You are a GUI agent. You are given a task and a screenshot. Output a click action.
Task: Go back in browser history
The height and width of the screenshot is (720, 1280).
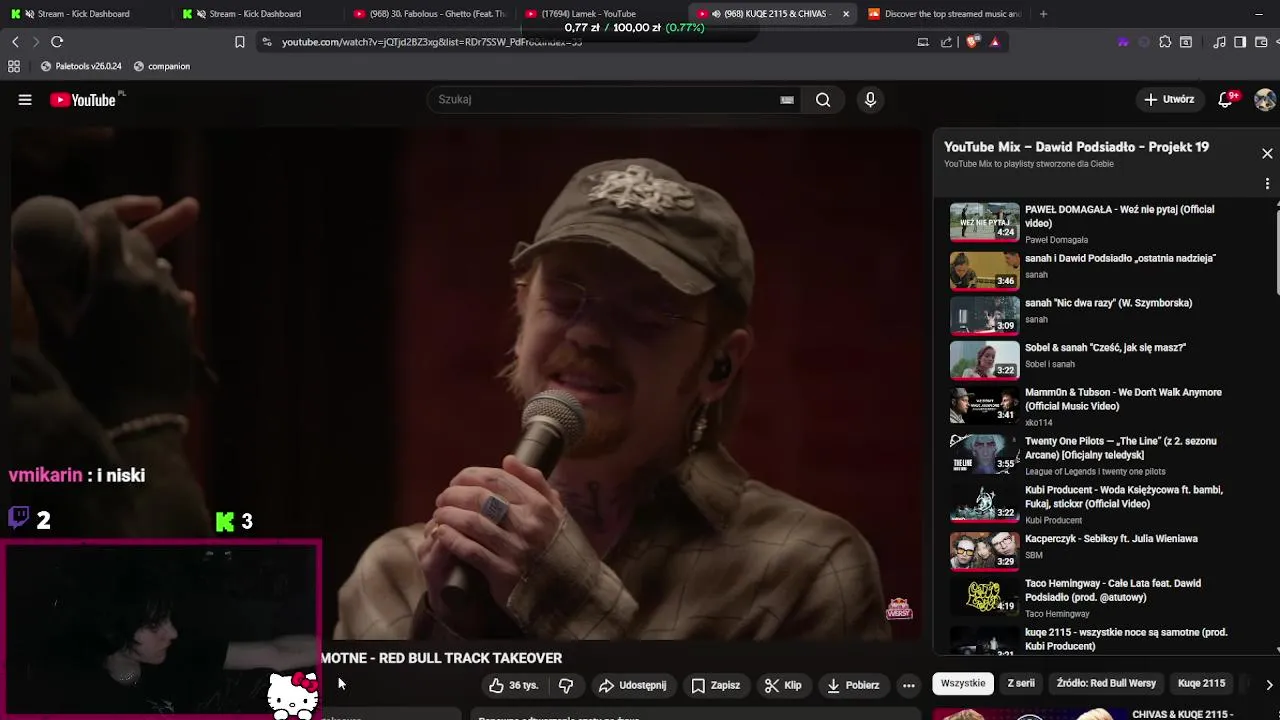coord(15,42)
